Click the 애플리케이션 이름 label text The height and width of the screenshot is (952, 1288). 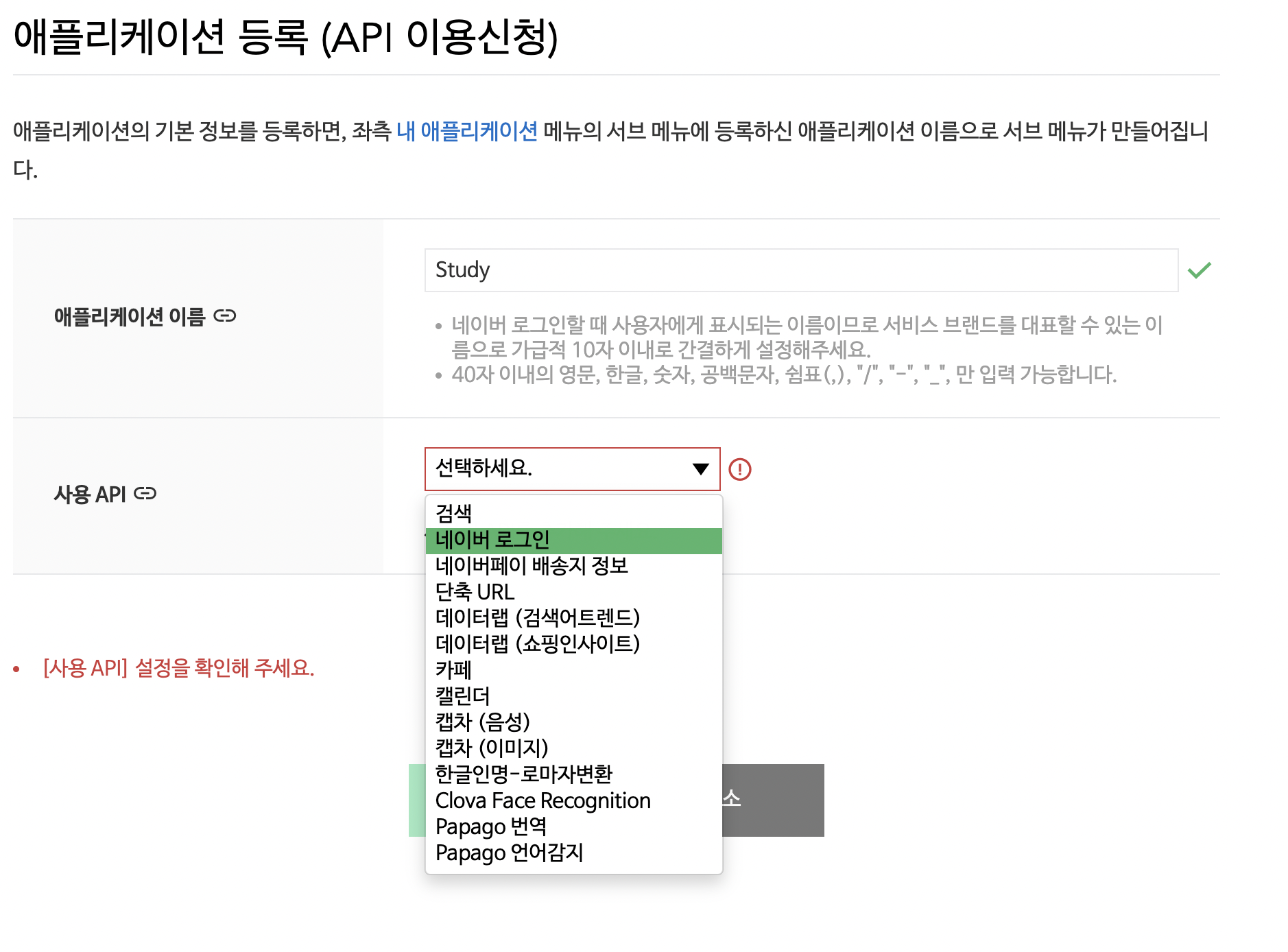(x=130, y=316)
